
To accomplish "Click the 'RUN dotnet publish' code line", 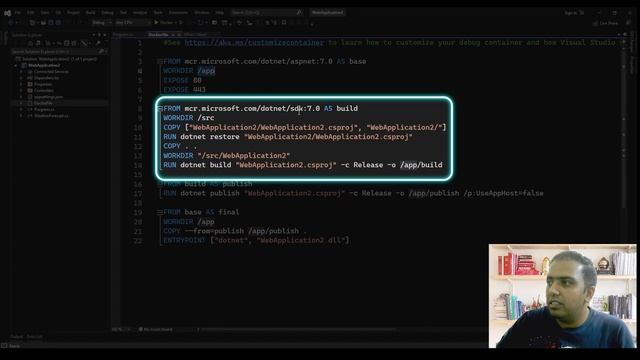I will 353,193.
